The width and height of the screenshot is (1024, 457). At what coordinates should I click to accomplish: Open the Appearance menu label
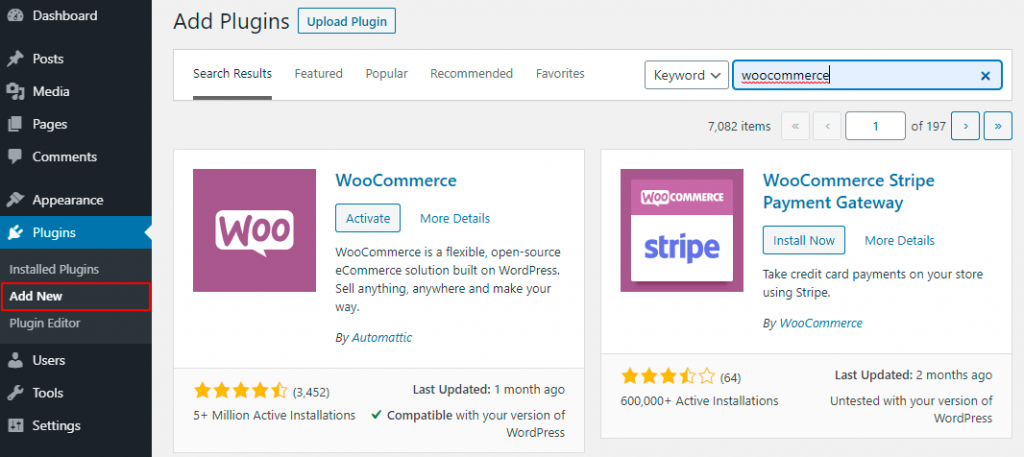tap(68, 200)
